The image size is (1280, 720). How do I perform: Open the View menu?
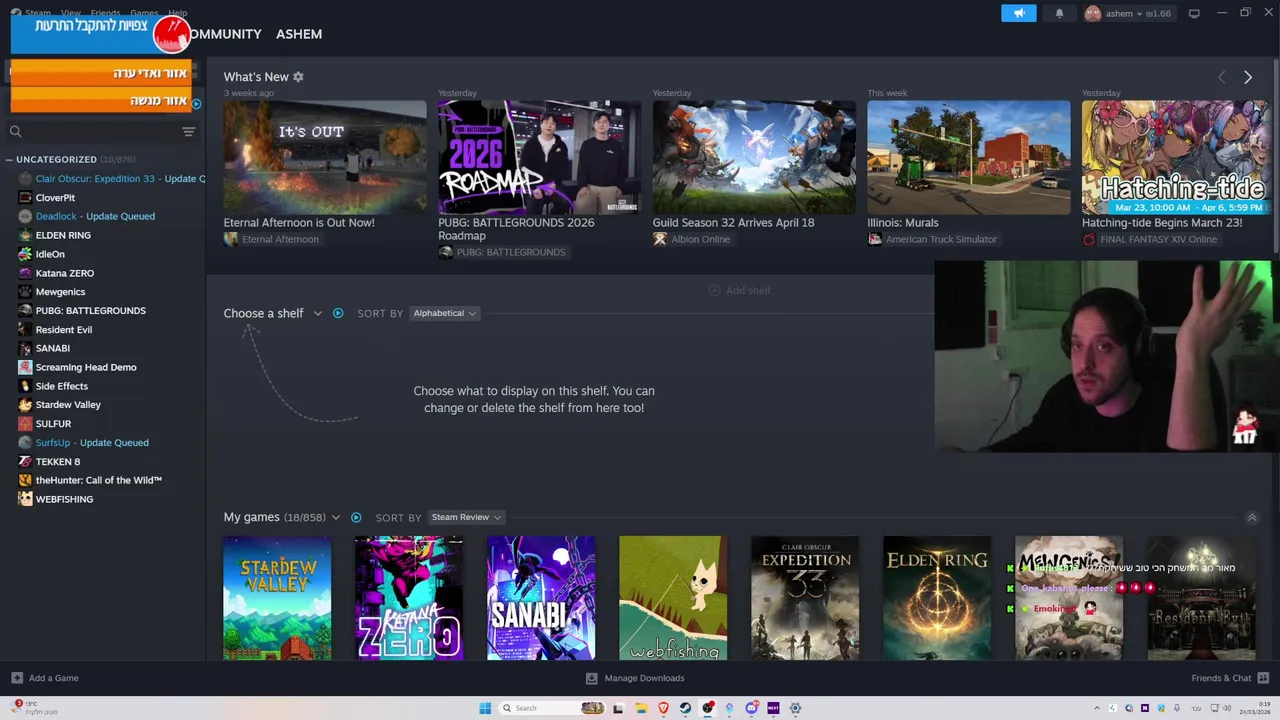(x=71, y=13)
